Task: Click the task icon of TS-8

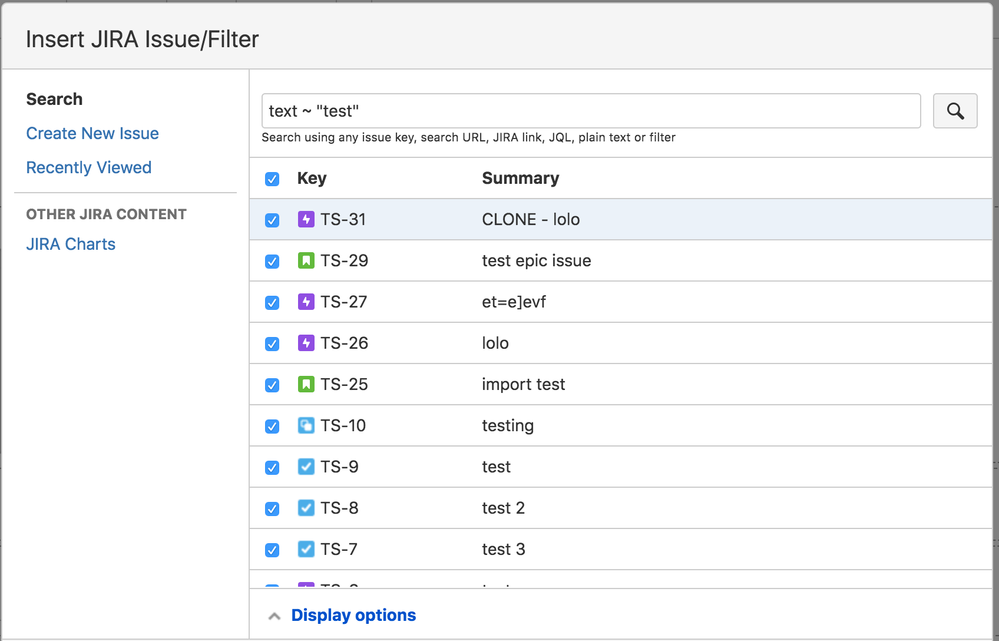Action: click(x=306, y=508)
